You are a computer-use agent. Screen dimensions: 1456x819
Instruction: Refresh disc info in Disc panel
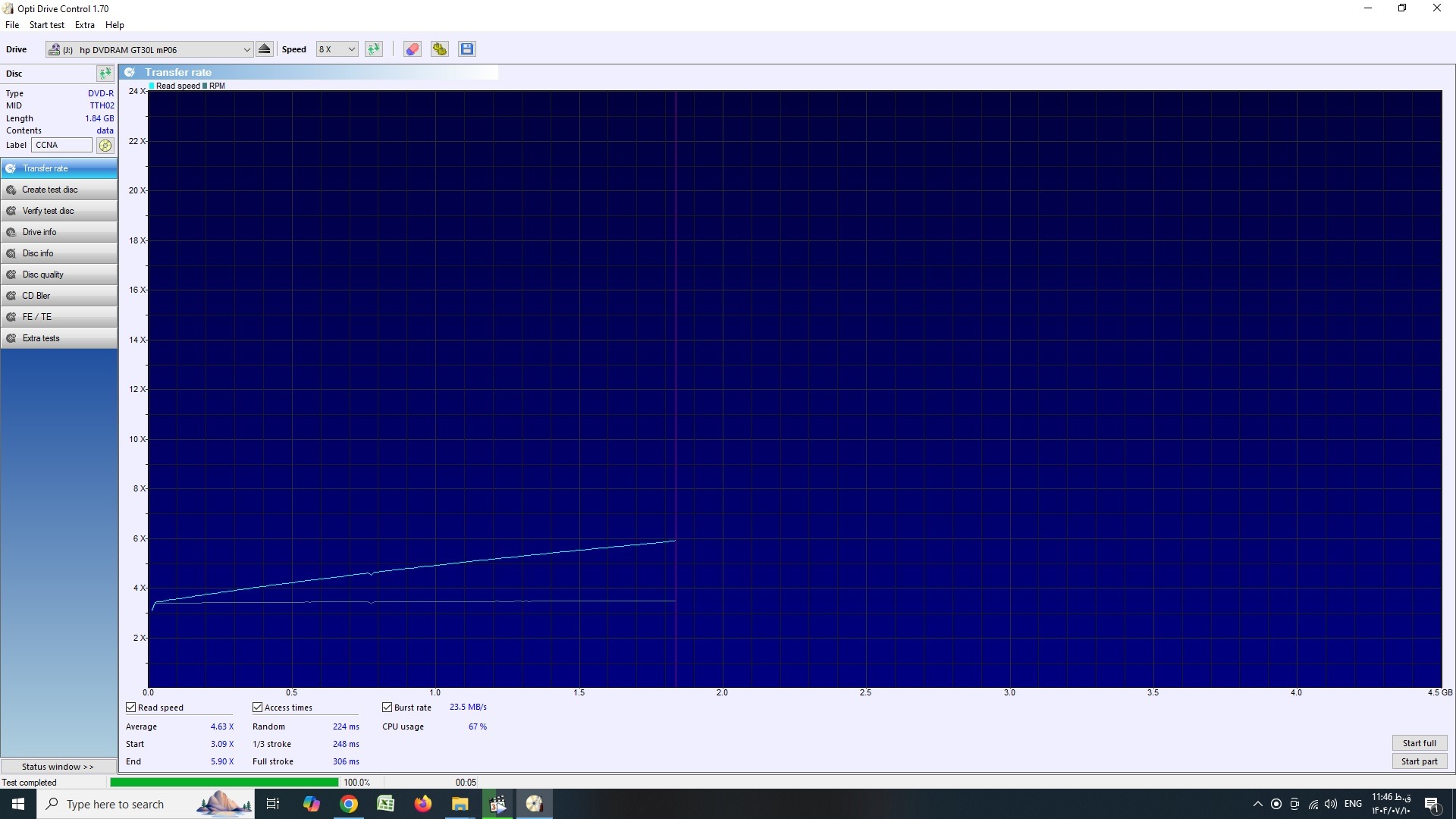pos(105,74)
